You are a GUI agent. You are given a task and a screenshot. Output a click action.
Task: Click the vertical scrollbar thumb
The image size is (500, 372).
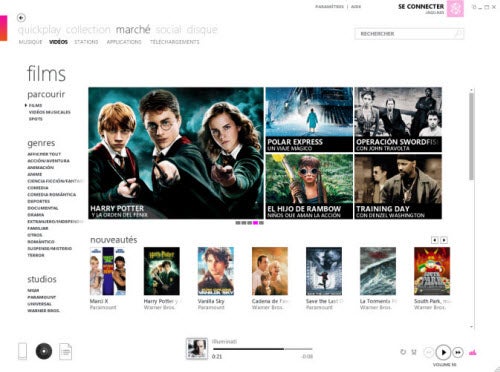471,137
